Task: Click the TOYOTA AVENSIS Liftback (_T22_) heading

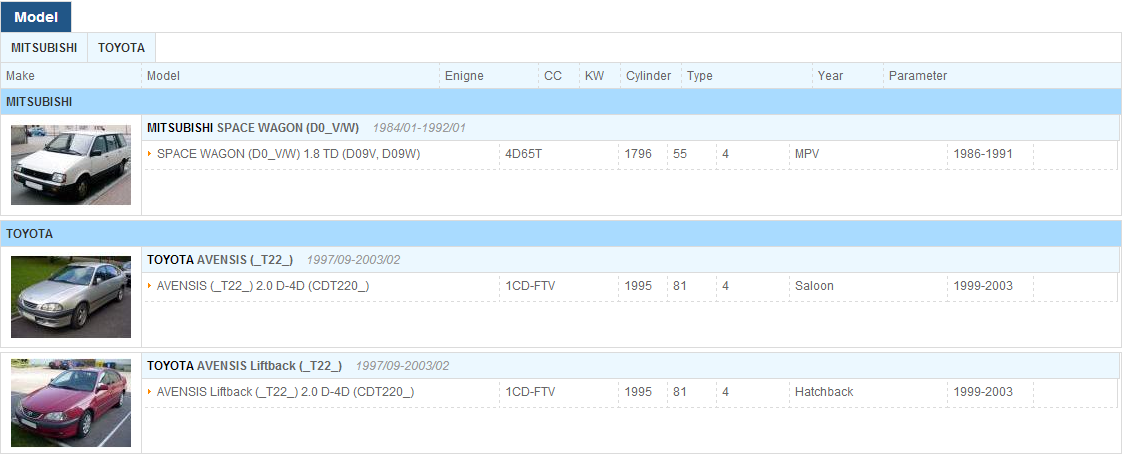Action: 244,366
